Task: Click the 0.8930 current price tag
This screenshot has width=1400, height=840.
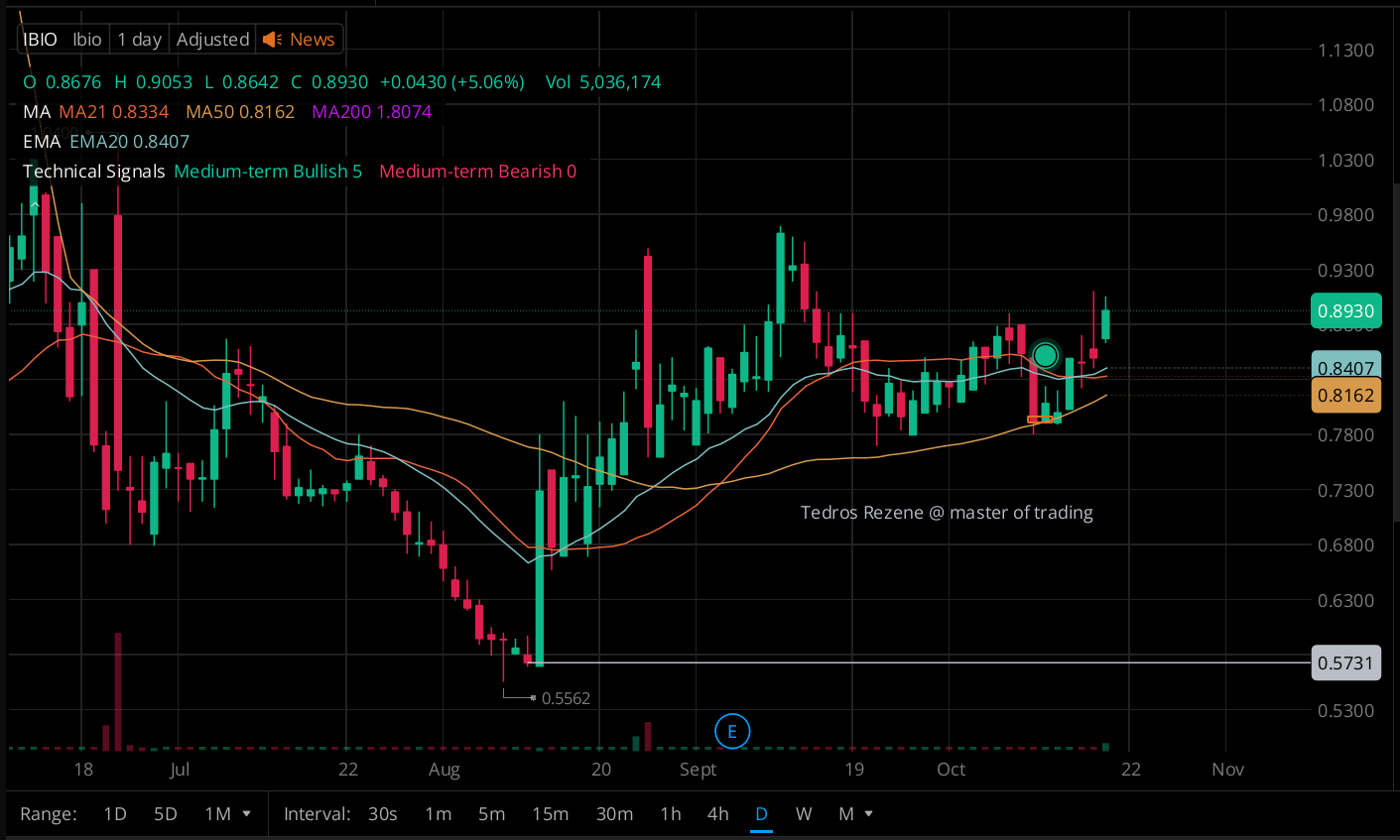Action: [1345, 311]
